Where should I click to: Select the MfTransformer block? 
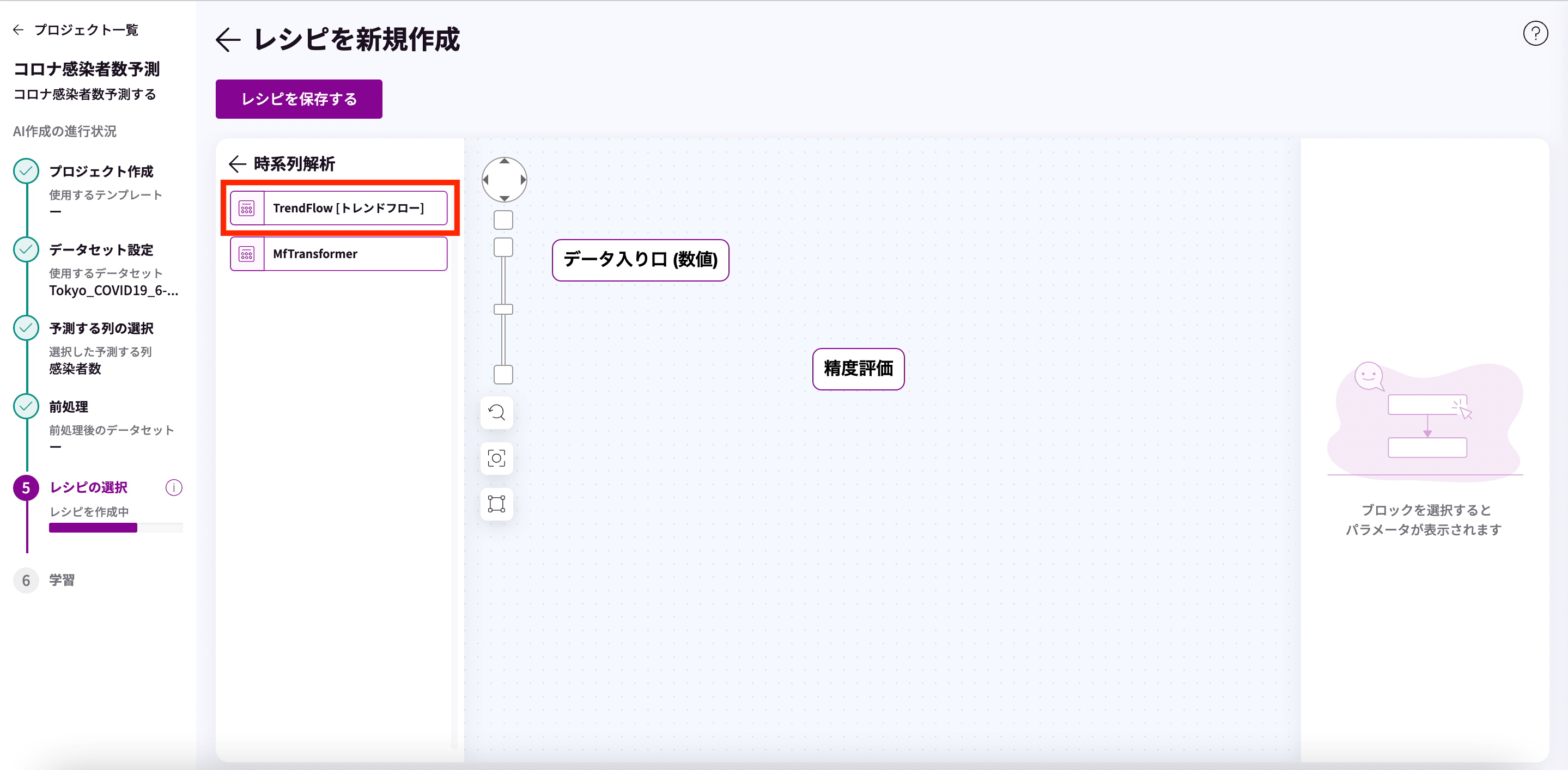[338, 254]
